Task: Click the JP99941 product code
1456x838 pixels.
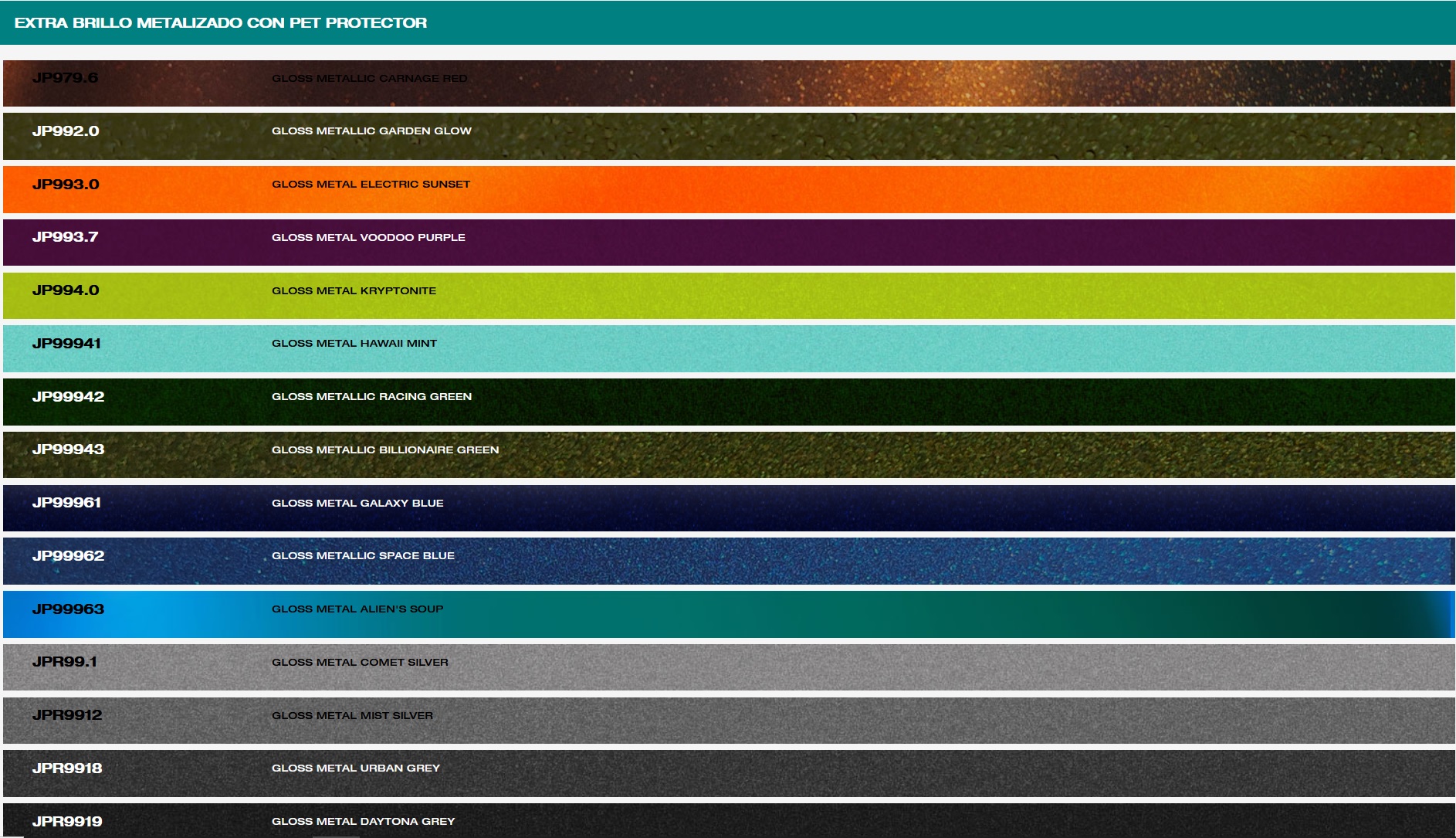Action: [66, 344]
